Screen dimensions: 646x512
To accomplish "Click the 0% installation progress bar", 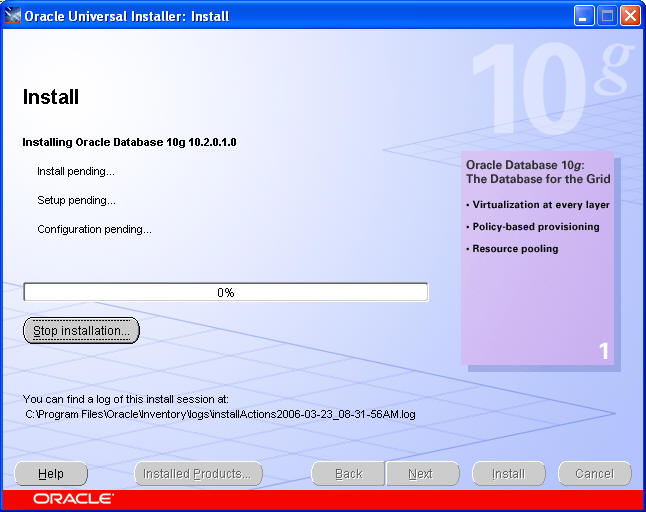I will (225, 292).
